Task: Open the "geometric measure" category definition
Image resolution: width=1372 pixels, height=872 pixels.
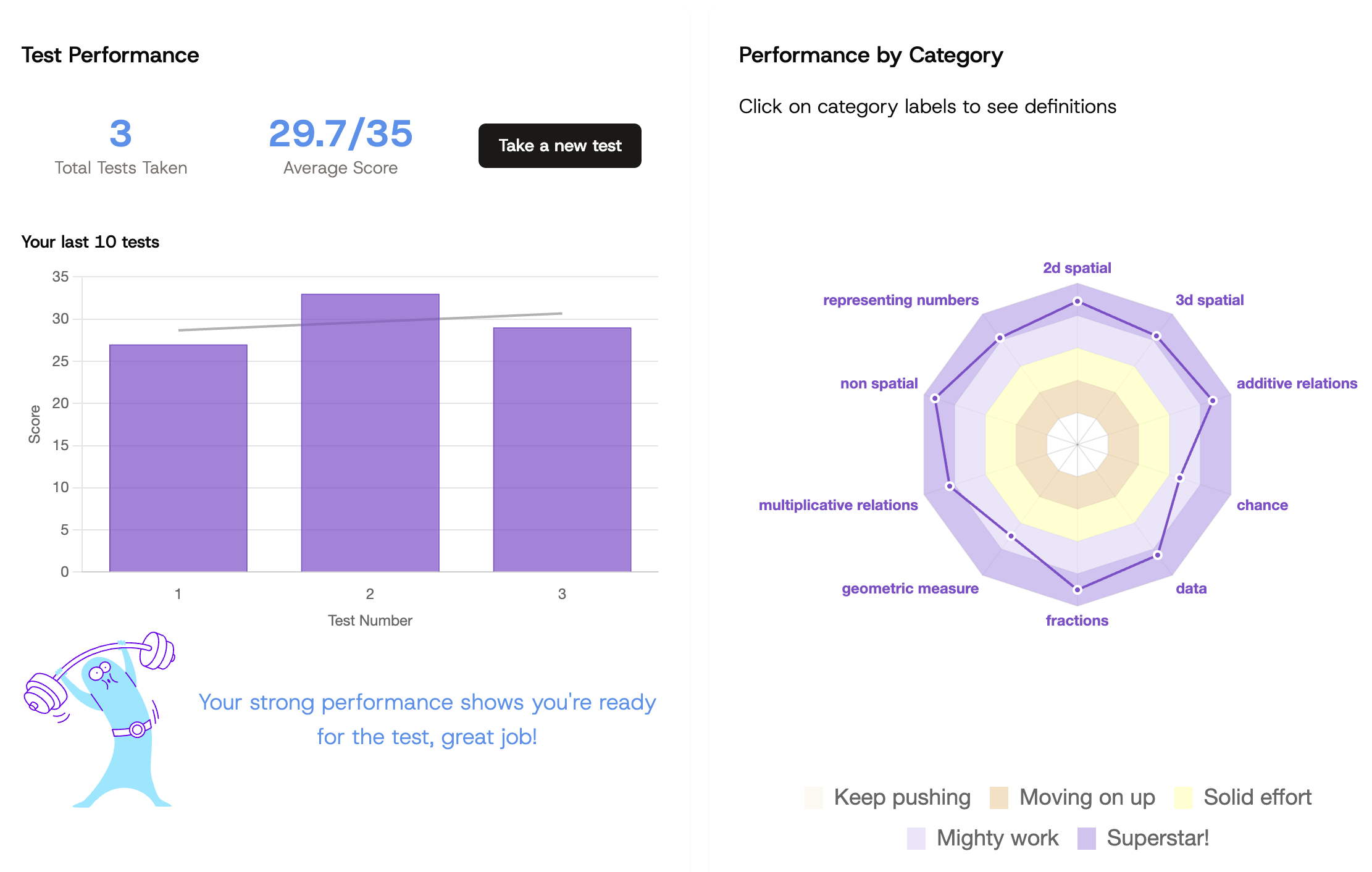Action: [x=910, y=588]
